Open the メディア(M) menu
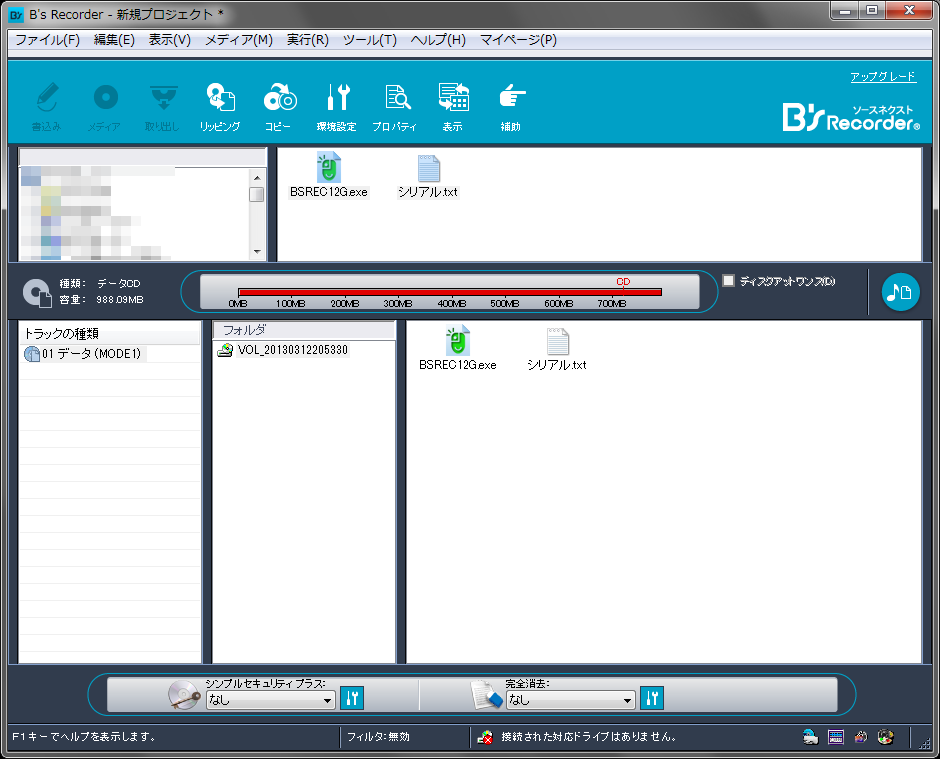 click(x=239, y=40)
